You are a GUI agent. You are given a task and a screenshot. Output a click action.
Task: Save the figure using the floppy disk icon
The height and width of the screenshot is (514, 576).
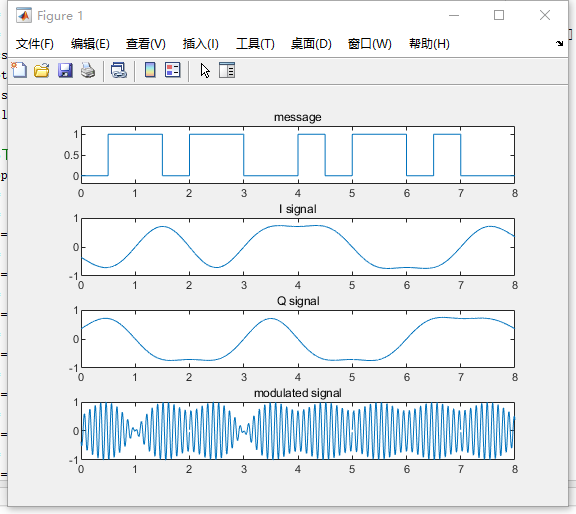click(65, 70)
